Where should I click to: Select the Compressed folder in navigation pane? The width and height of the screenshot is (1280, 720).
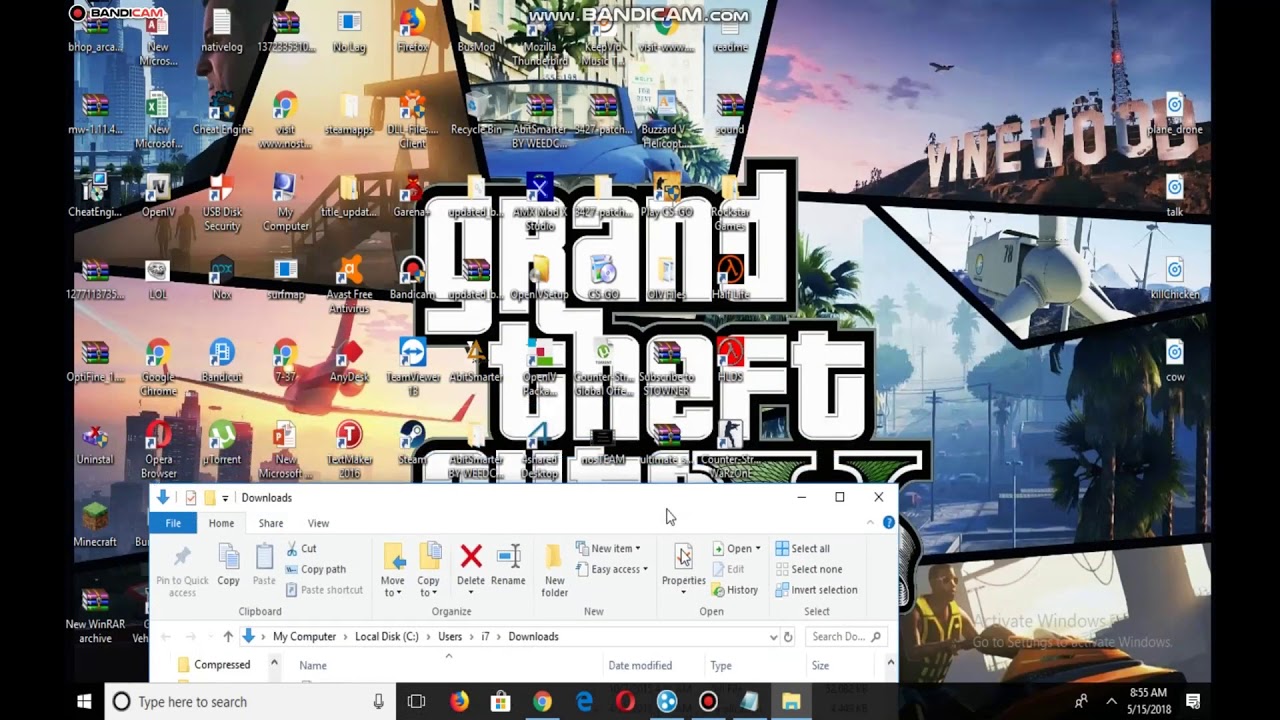pos(212,665)
